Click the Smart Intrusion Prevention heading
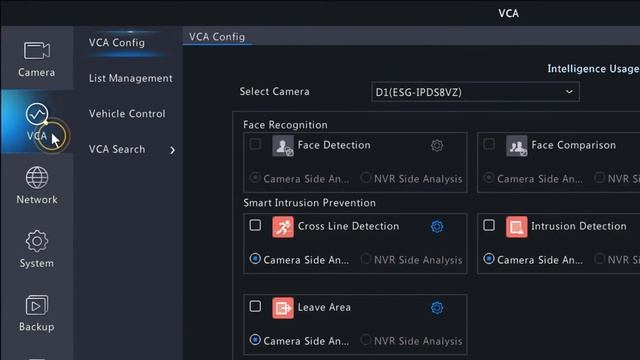The height and width of the screenshot is (360, 640). (x=309, y=203)
